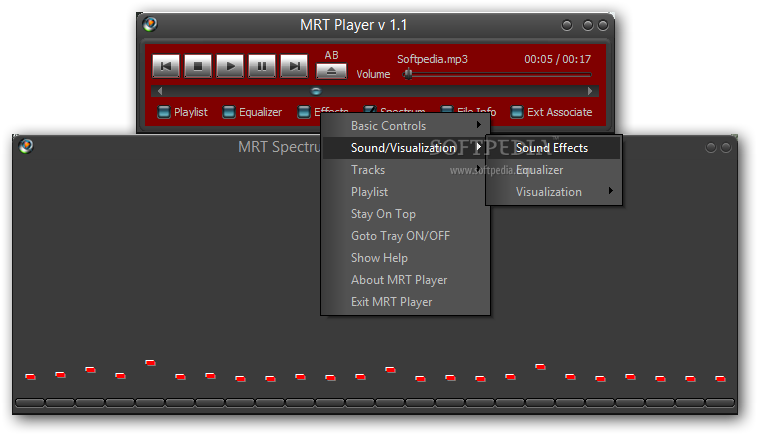Select Sound Effects in the submenu
The image size is (758, 435).
pyautogui.click(x=554, y=148)
